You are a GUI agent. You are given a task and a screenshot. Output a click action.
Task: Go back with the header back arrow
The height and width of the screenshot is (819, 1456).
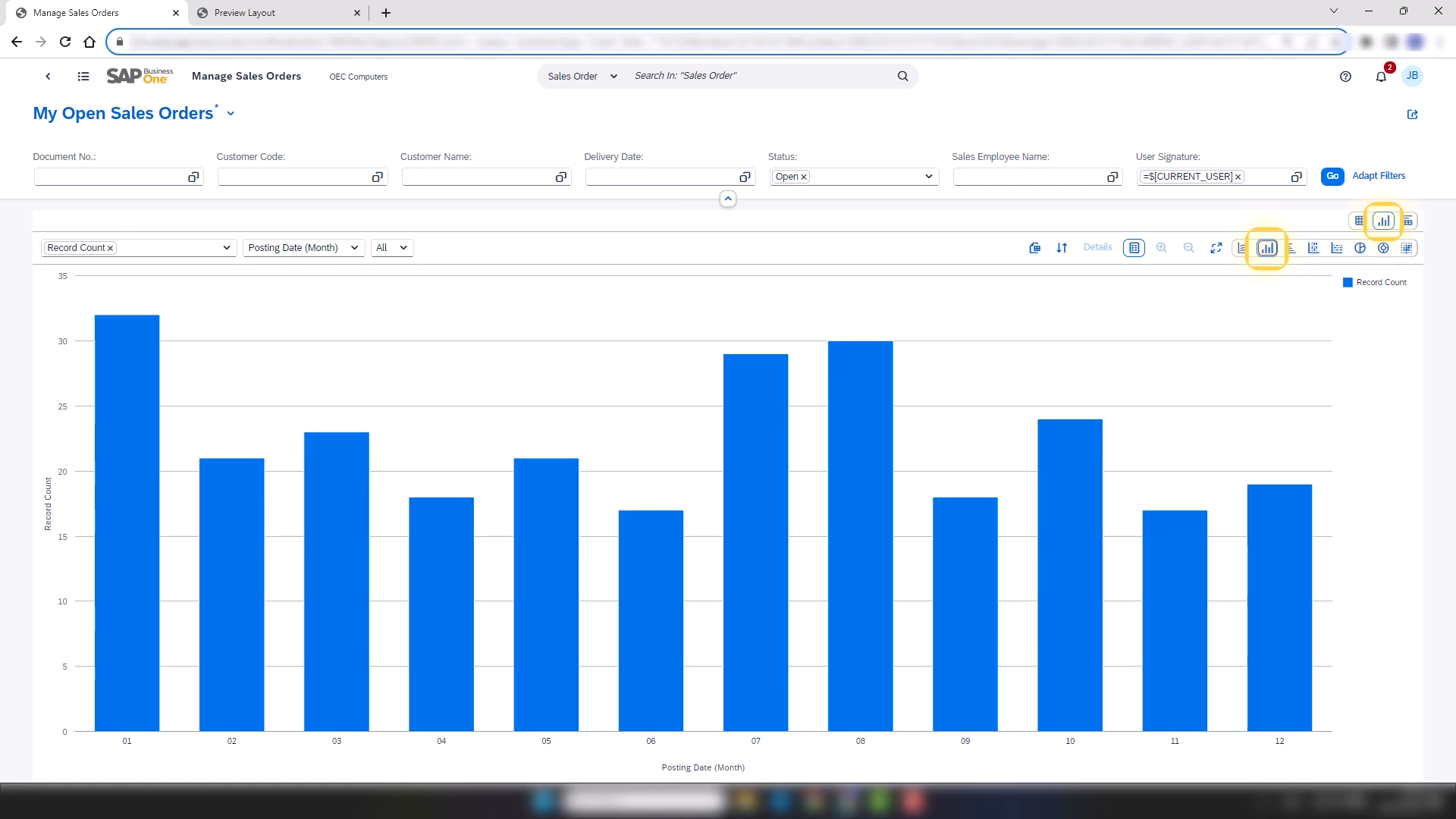48,76
